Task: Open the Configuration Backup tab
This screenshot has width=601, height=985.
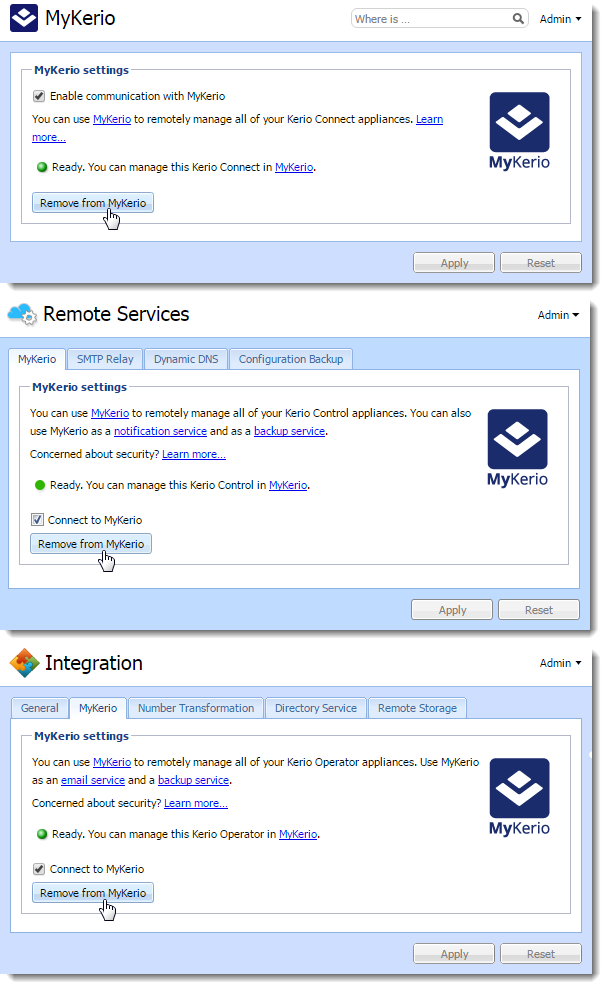Action: [291, 359]
